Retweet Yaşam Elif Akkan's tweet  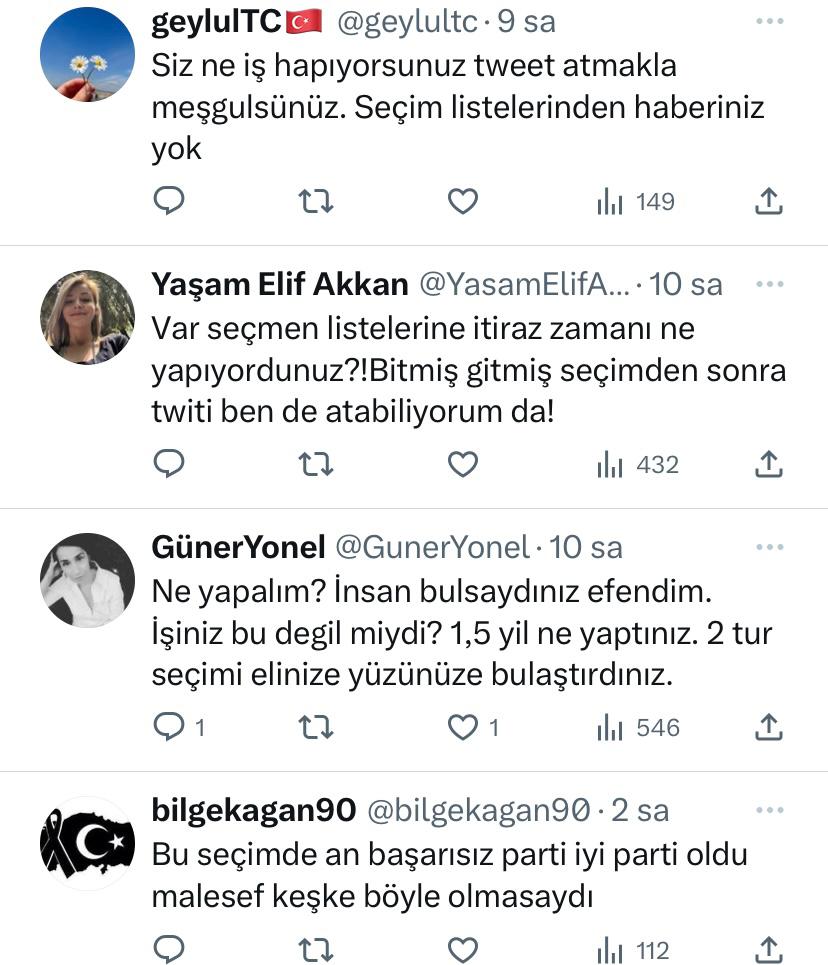(x=316, y=465)
